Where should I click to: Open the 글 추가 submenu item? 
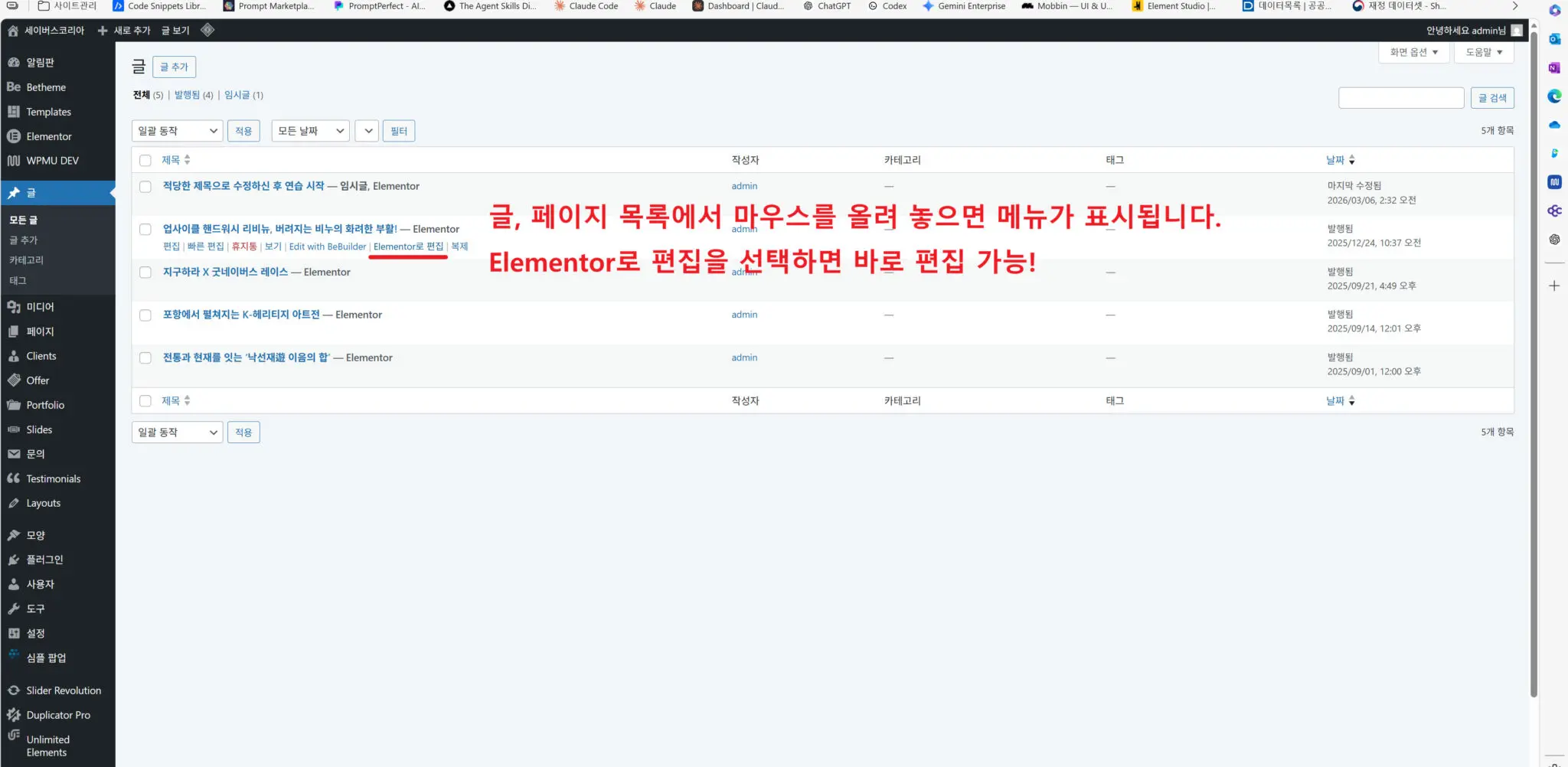[x=23, y=240]
